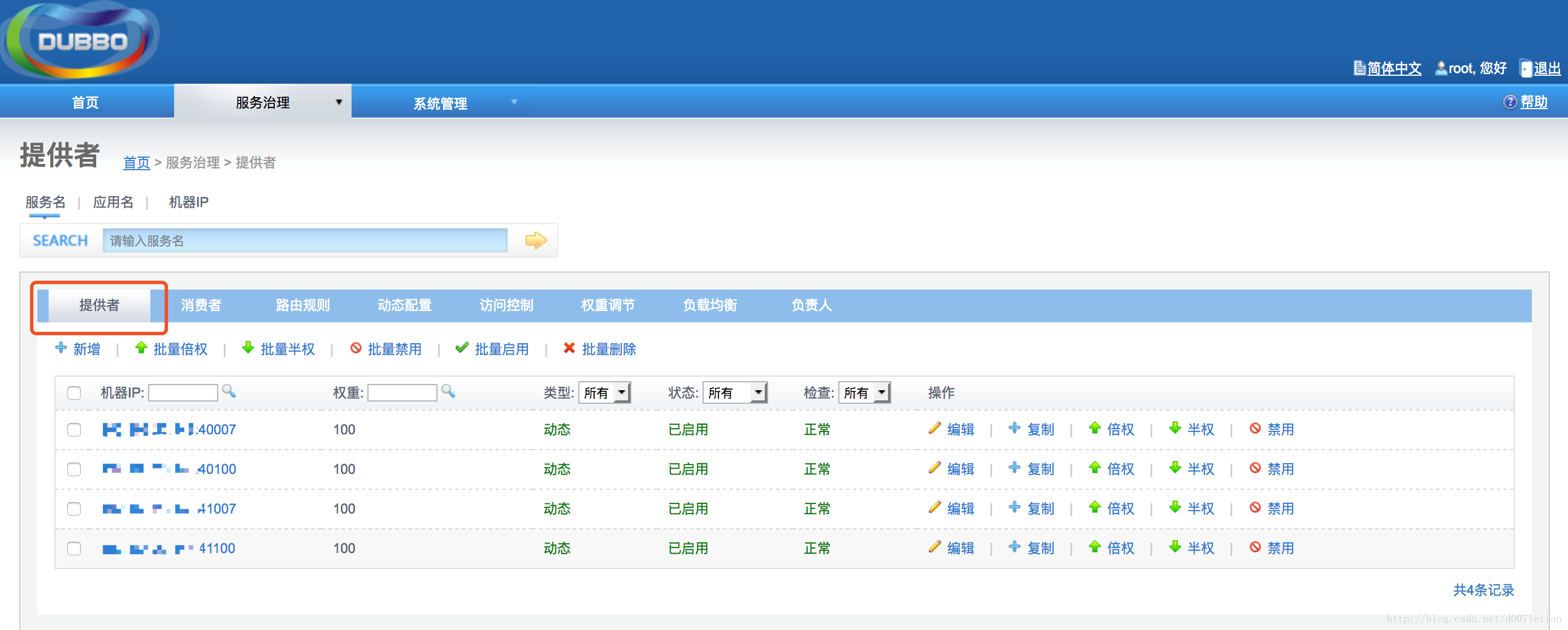This screenshot has width=1568, height=630.
Task: Click the 倍权 up arrow in the 40007 row
Action: (x=1094, y=428)
